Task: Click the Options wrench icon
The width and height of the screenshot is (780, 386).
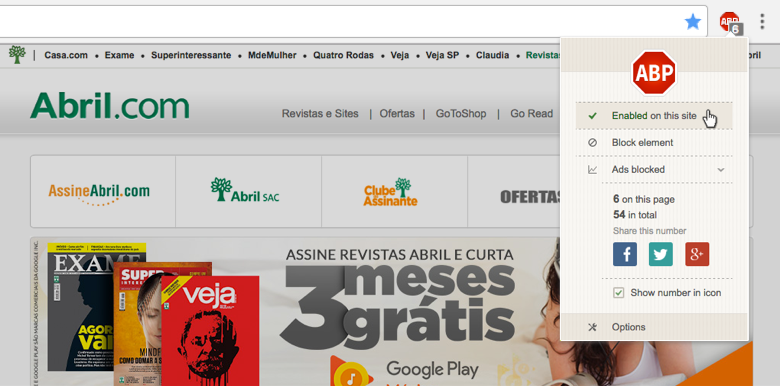Action: click(x=592, y=327)
